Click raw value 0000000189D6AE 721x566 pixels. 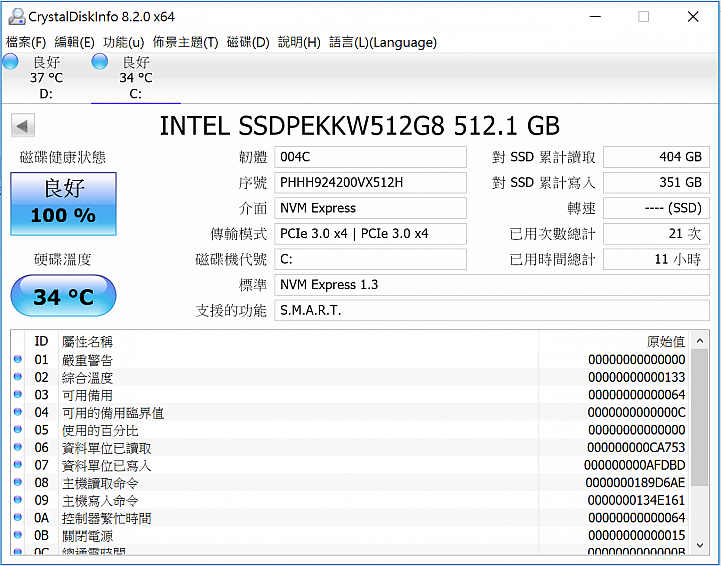pos(635,483)
